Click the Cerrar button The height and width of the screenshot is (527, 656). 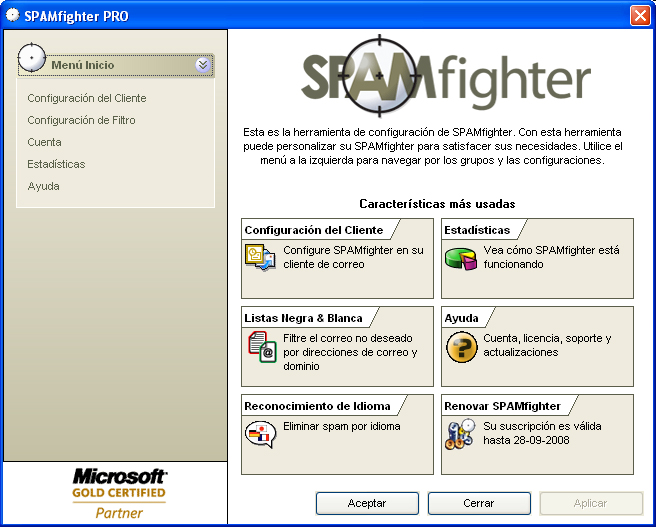479,503
